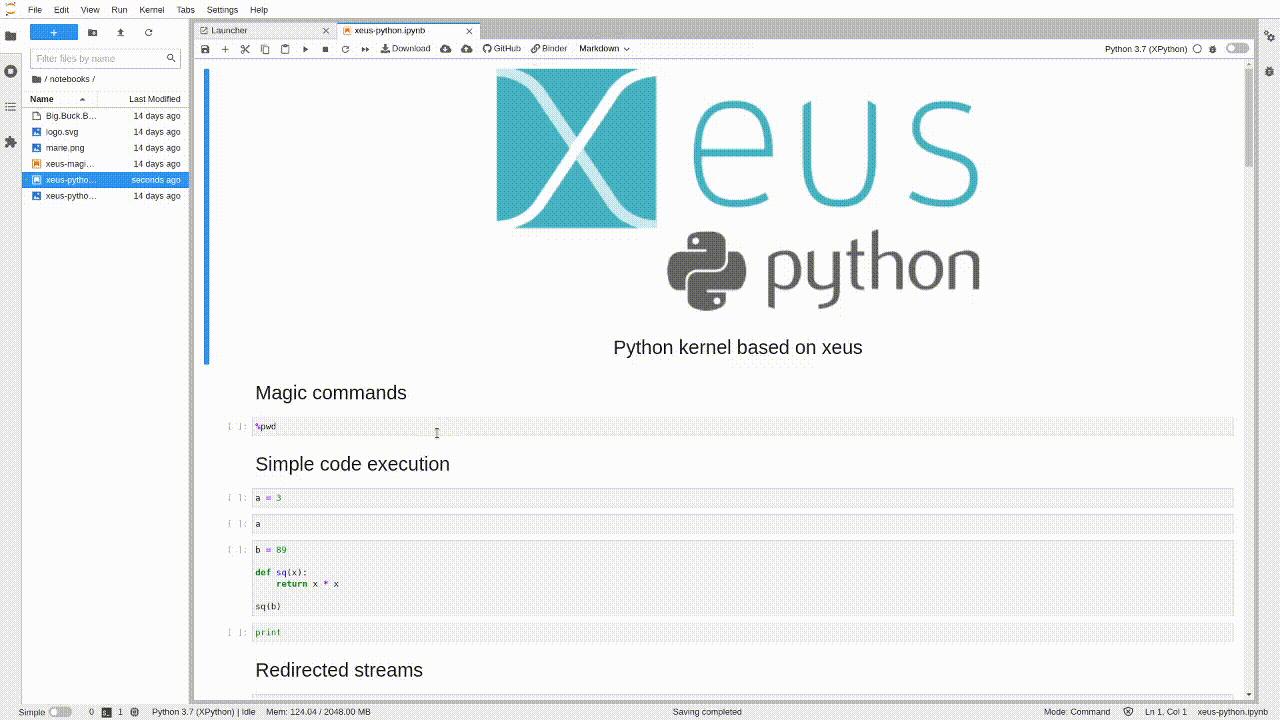1280x720 pixels.
Task: Close the Launcher tab
Action: click(x=327, y=31)
